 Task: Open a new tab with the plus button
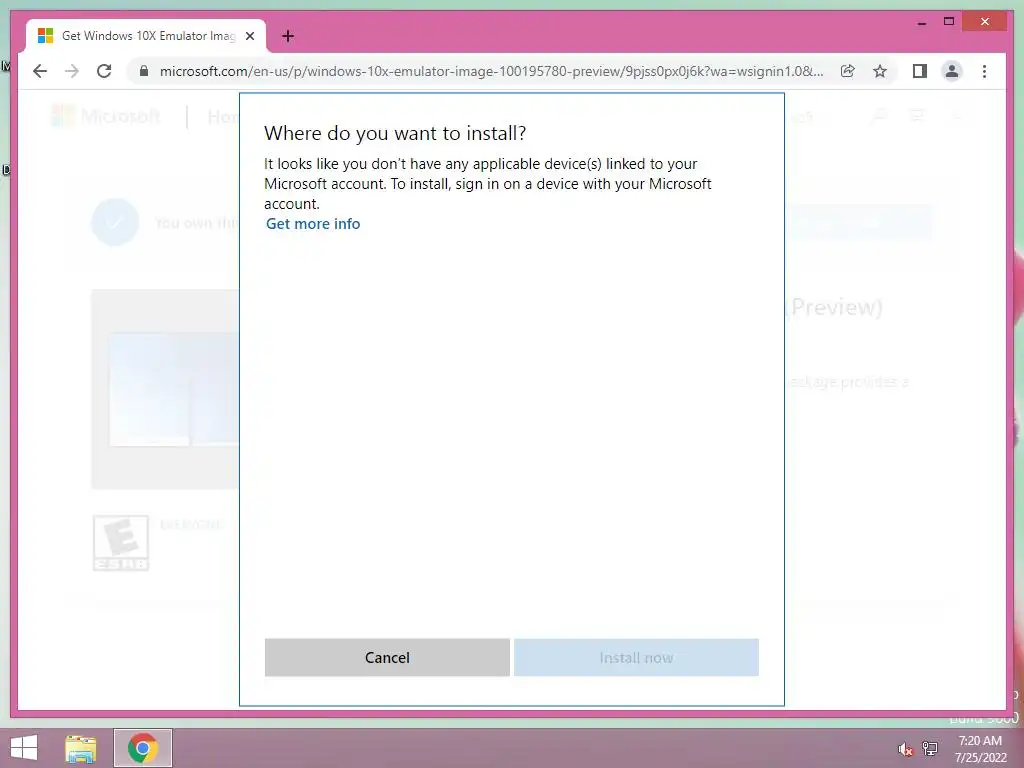point(288,36)
